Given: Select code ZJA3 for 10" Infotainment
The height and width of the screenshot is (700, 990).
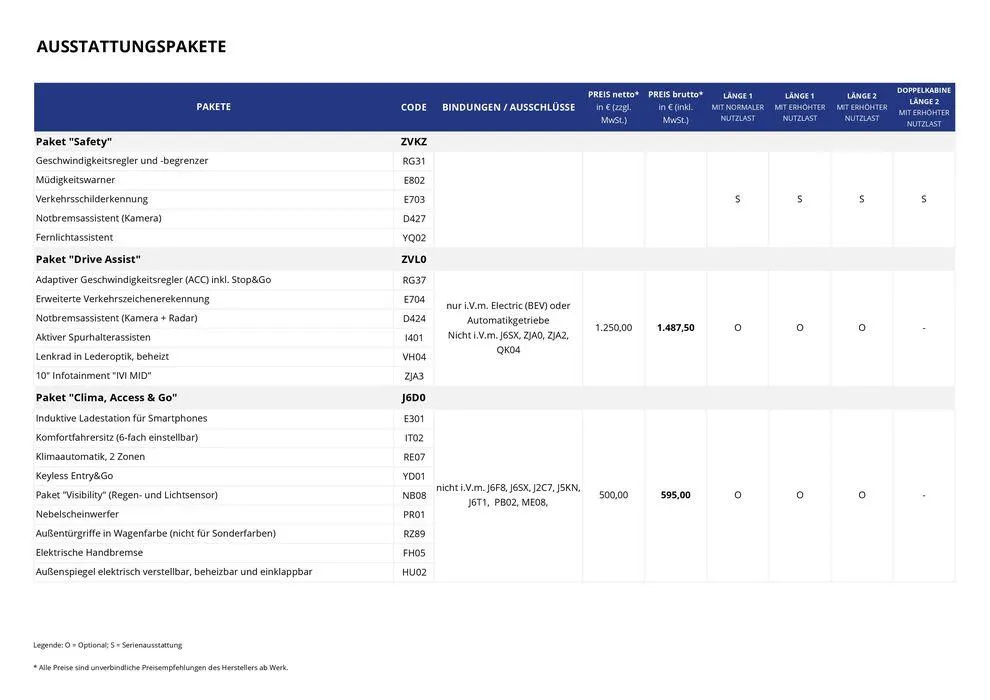Looking at the screenshot, I should [x=414, y=376].
